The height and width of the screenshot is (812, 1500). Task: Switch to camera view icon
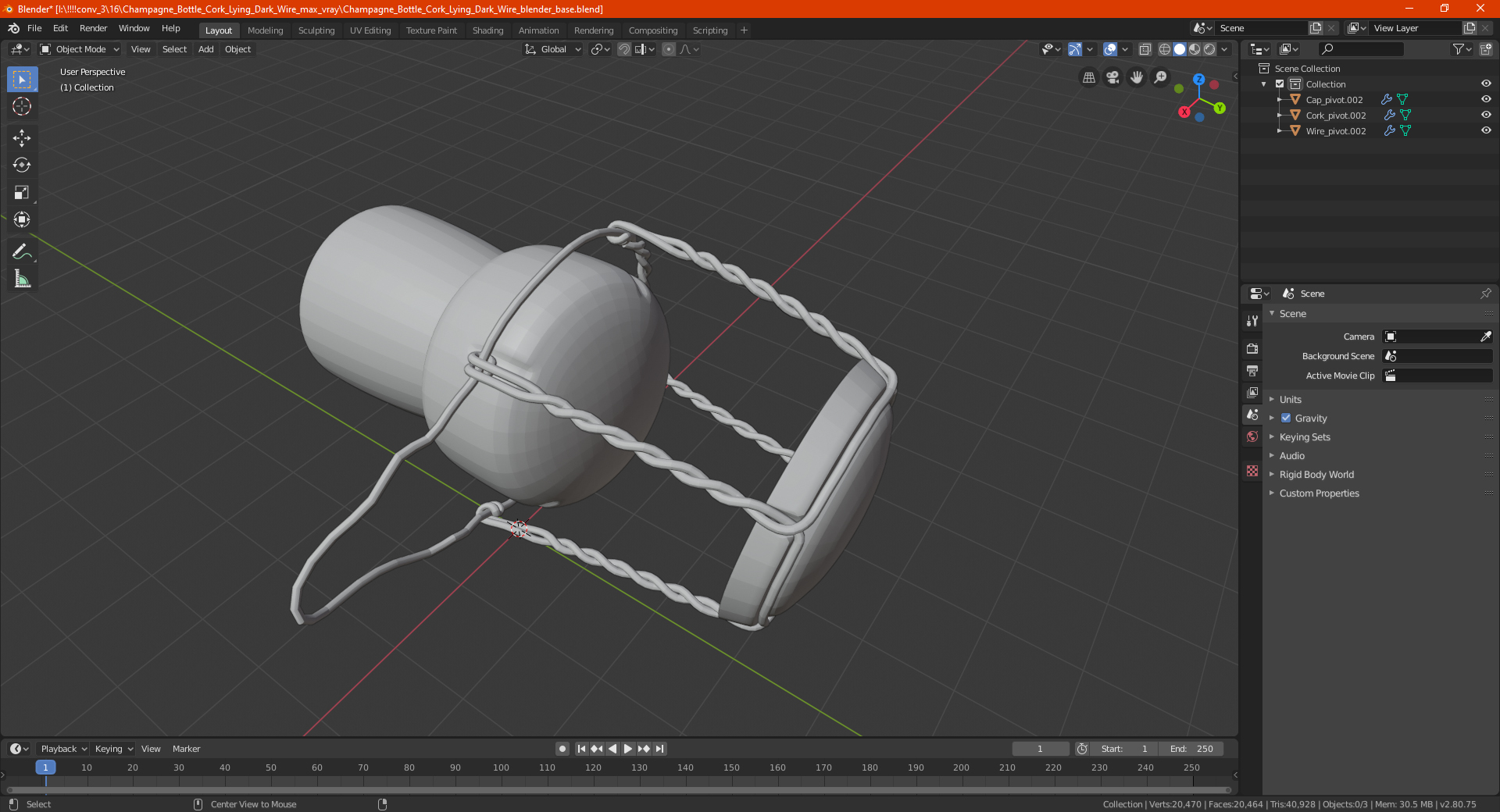(1112, 77)
